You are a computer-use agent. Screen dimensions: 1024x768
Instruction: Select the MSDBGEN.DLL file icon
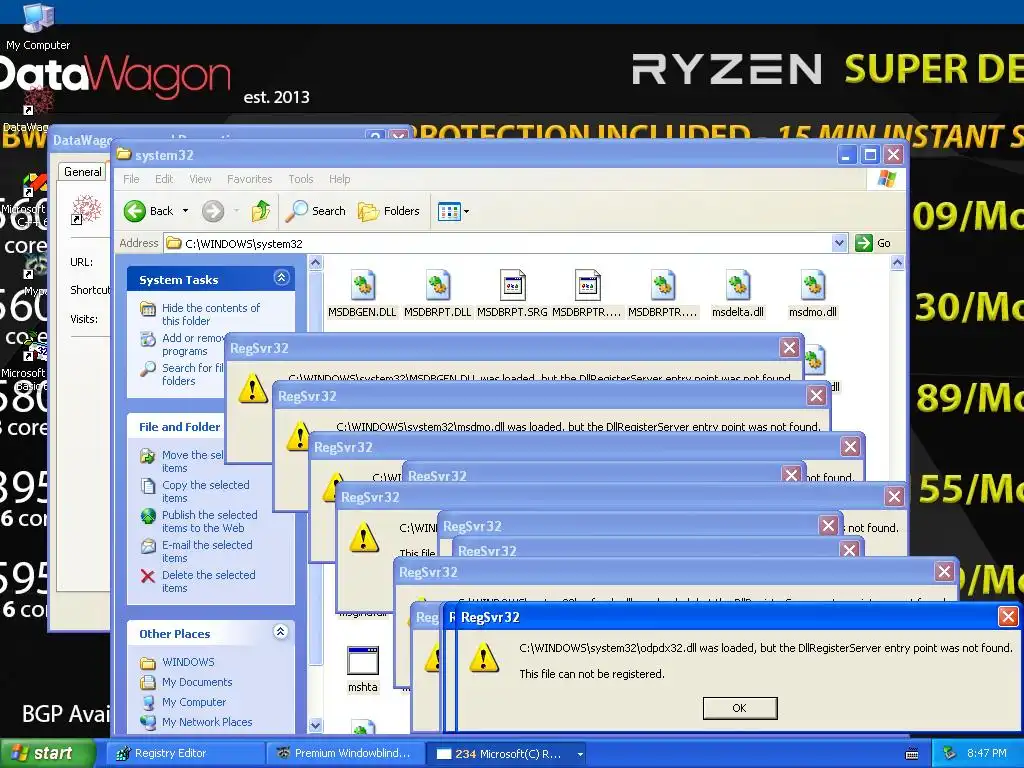pyautogui.click(x=362, y=293)
